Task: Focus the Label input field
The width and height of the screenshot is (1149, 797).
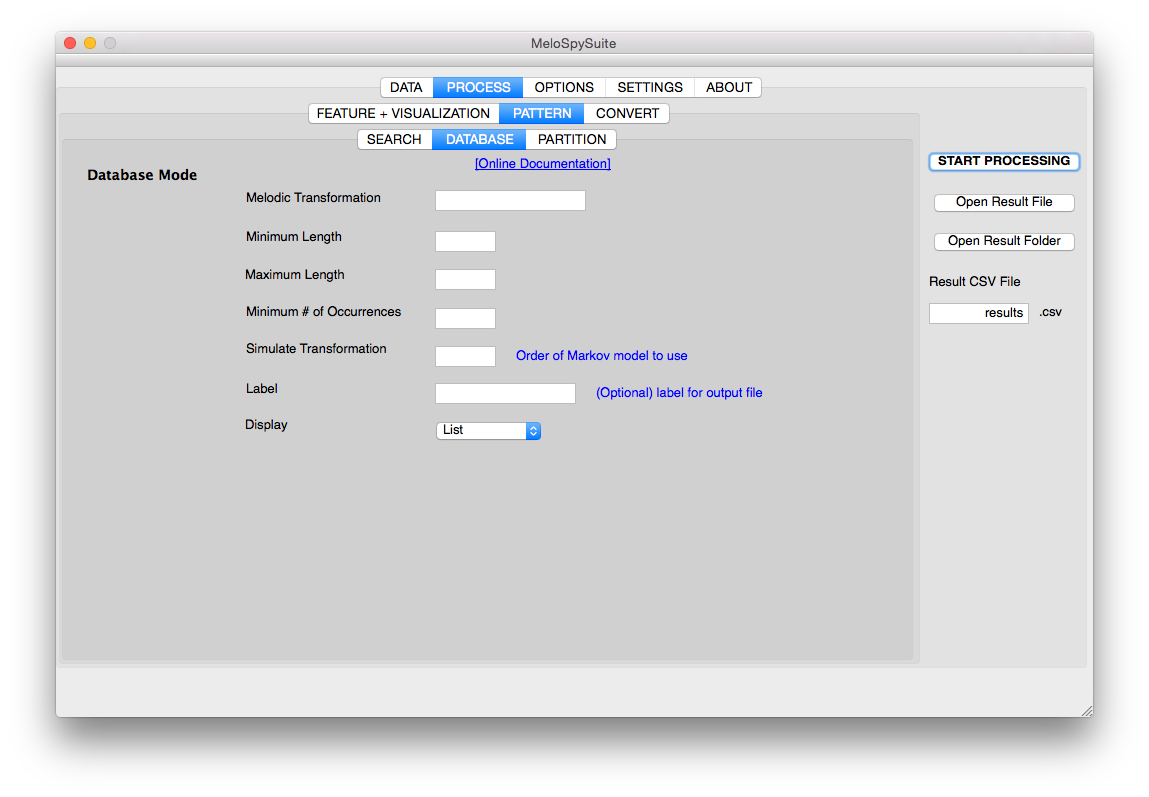Action: click(x=505, y=393)
